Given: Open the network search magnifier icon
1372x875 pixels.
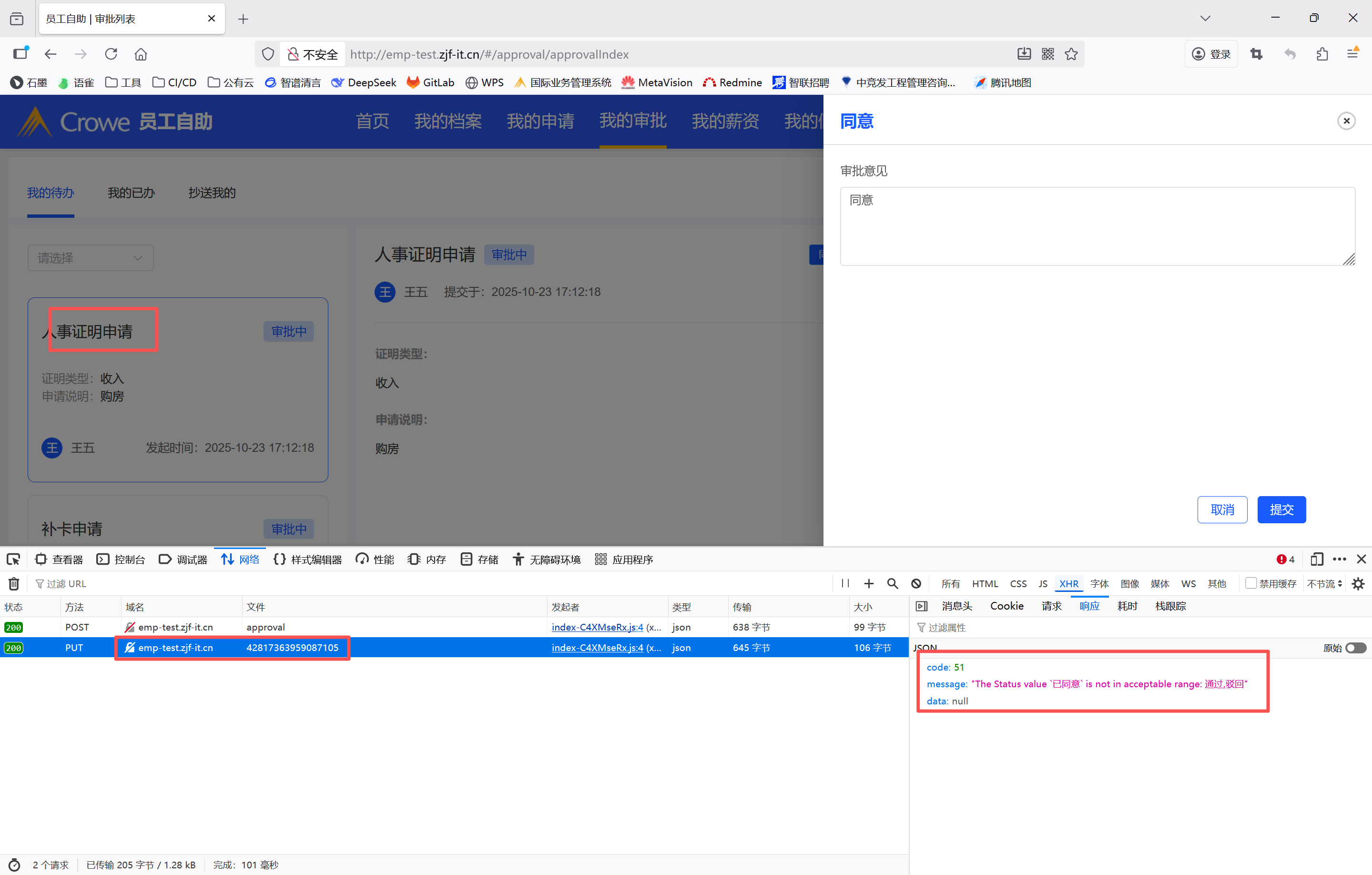Looking at the screenshot, I should (x=892, y=583).
